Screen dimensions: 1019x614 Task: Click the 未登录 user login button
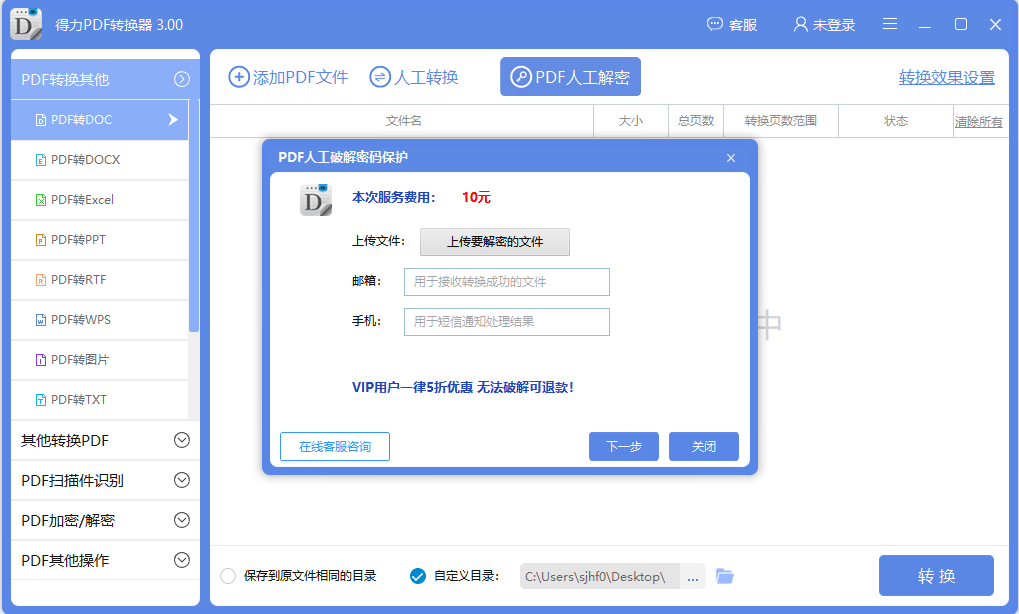pos(824,25)
